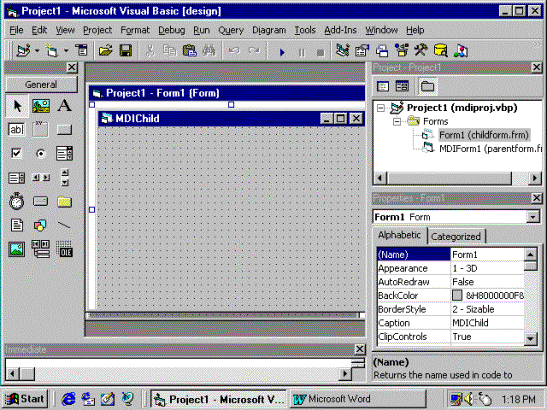The height and width of the screenshot is (410, 547).
Task: Start the program with the Run arrow
Action: click(282, 52)
